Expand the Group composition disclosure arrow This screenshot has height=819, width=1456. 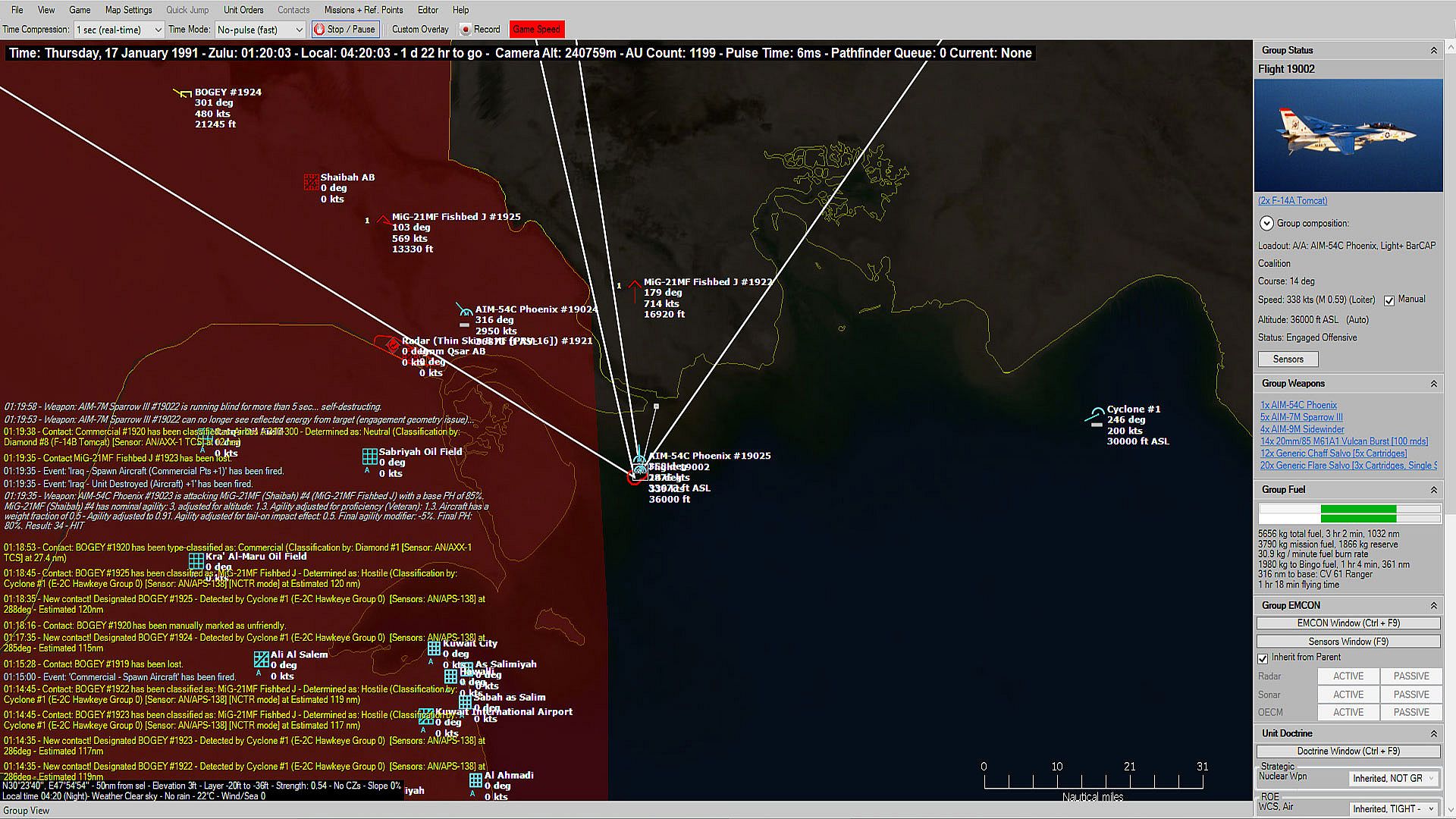1266,223
